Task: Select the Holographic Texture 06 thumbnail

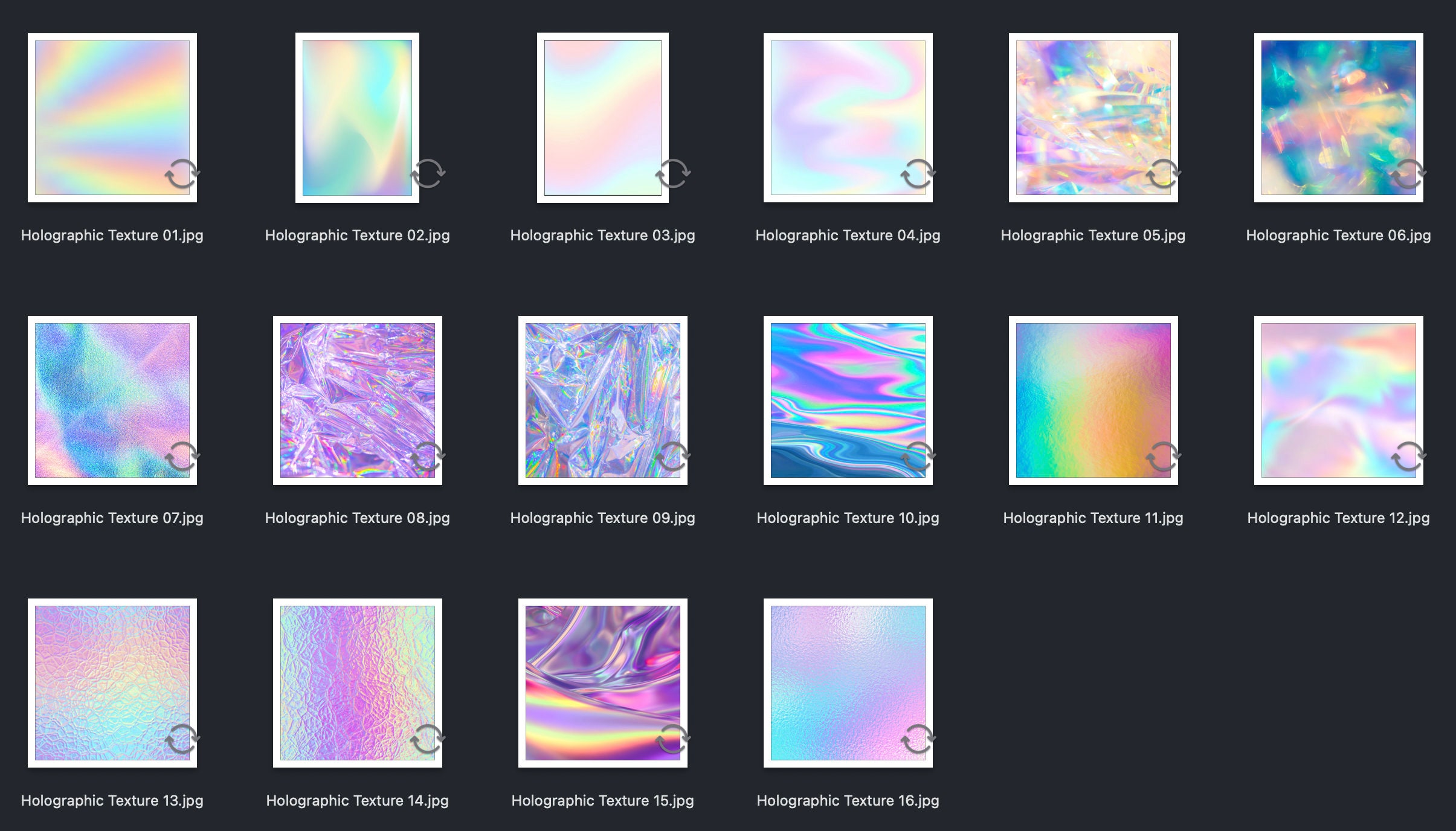Action: click(x=1339, y=118)
